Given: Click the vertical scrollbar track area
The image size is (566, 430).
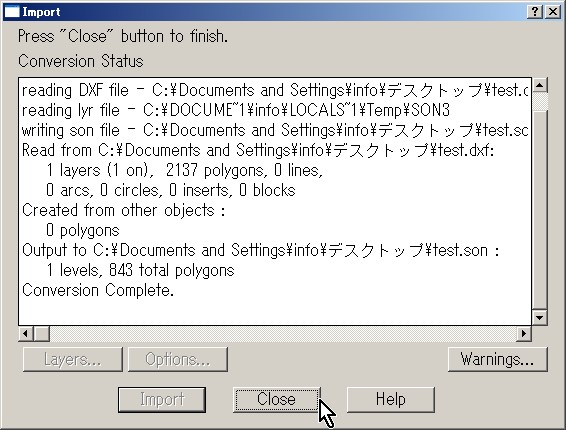Looking at the screenshot, I should pyautogui.click(x=540, y=101).
